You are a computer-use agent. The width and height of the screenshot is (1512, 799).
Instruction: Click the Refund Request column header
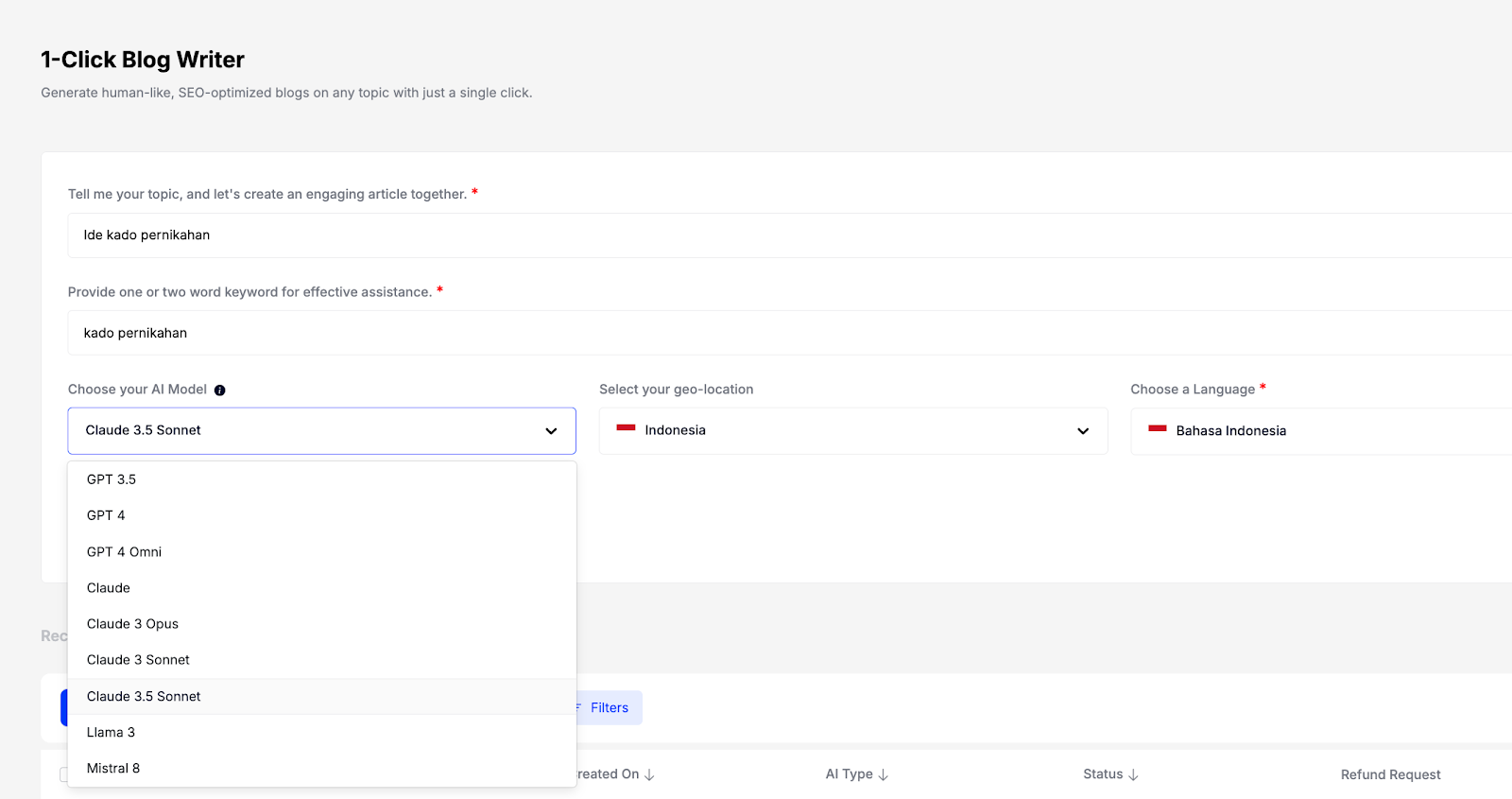[1390, 774]
